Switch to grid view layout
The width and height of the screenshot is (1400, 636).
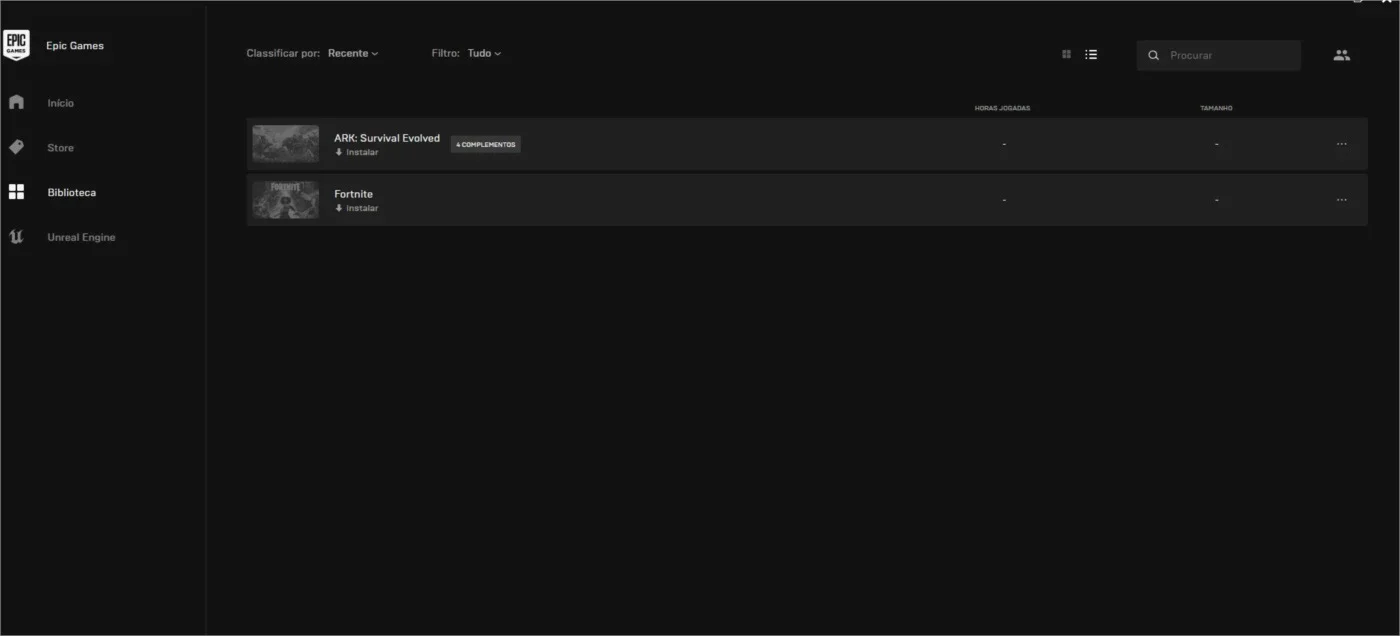coord(1066,54)
